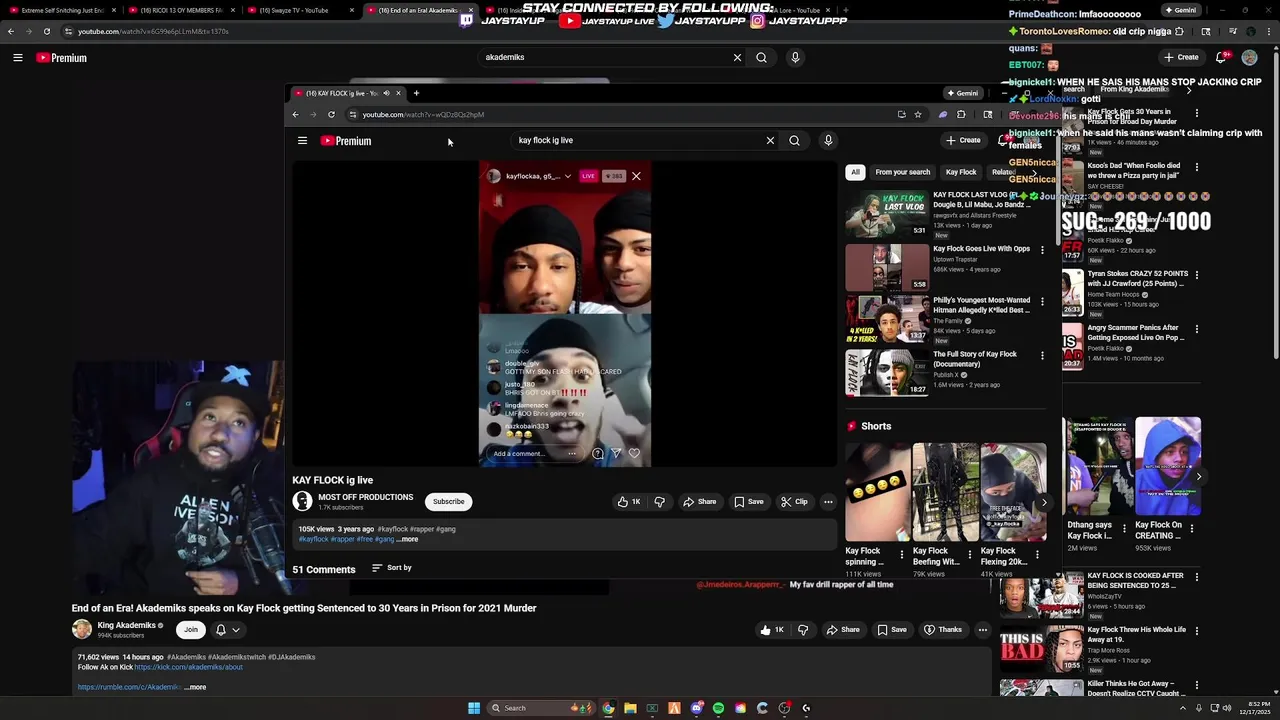Switch to the "RICO! 13 OY MEMBERS" tab
Image resolution: width=1280 pixels, height=720 pixels.
(x=180, y=10)
